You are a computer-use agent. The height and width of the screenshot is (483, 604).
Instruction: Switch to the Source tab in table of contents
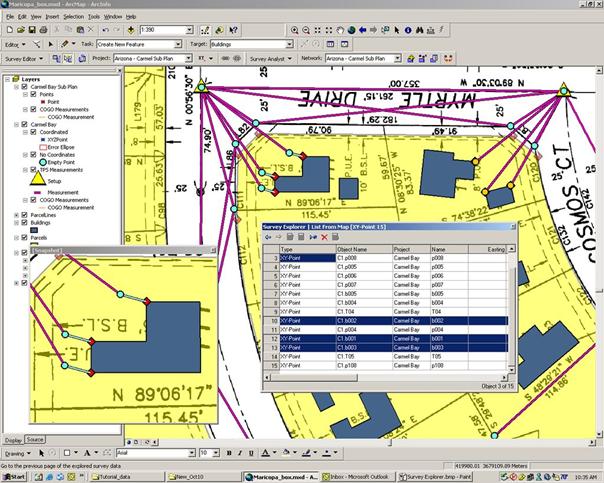pyautogui.click(x=35, y=440)
